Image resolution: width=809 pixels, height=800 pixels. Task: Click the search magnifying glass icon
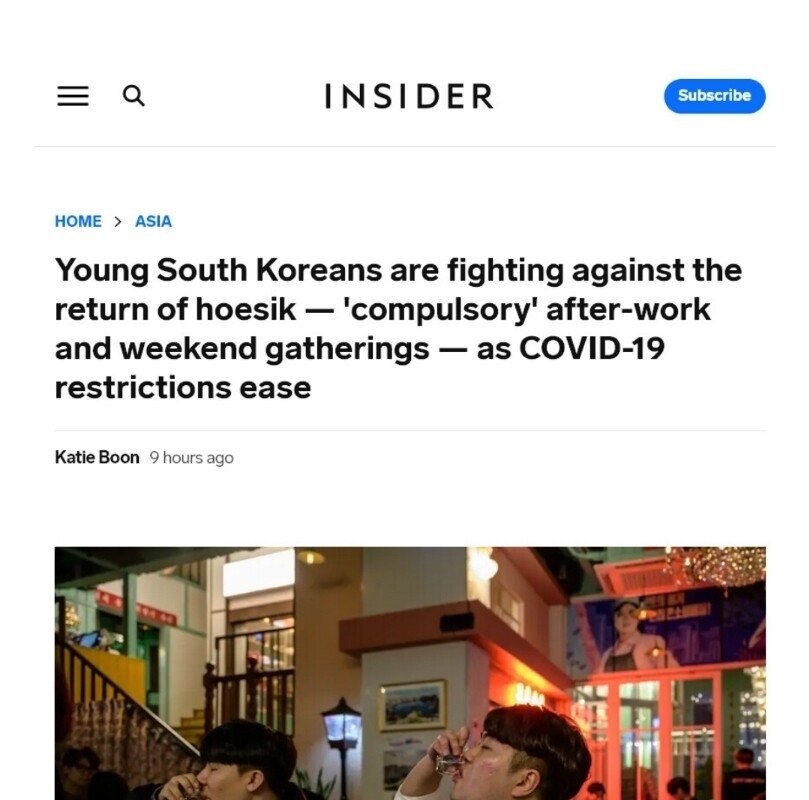click(x=134, y=96)
